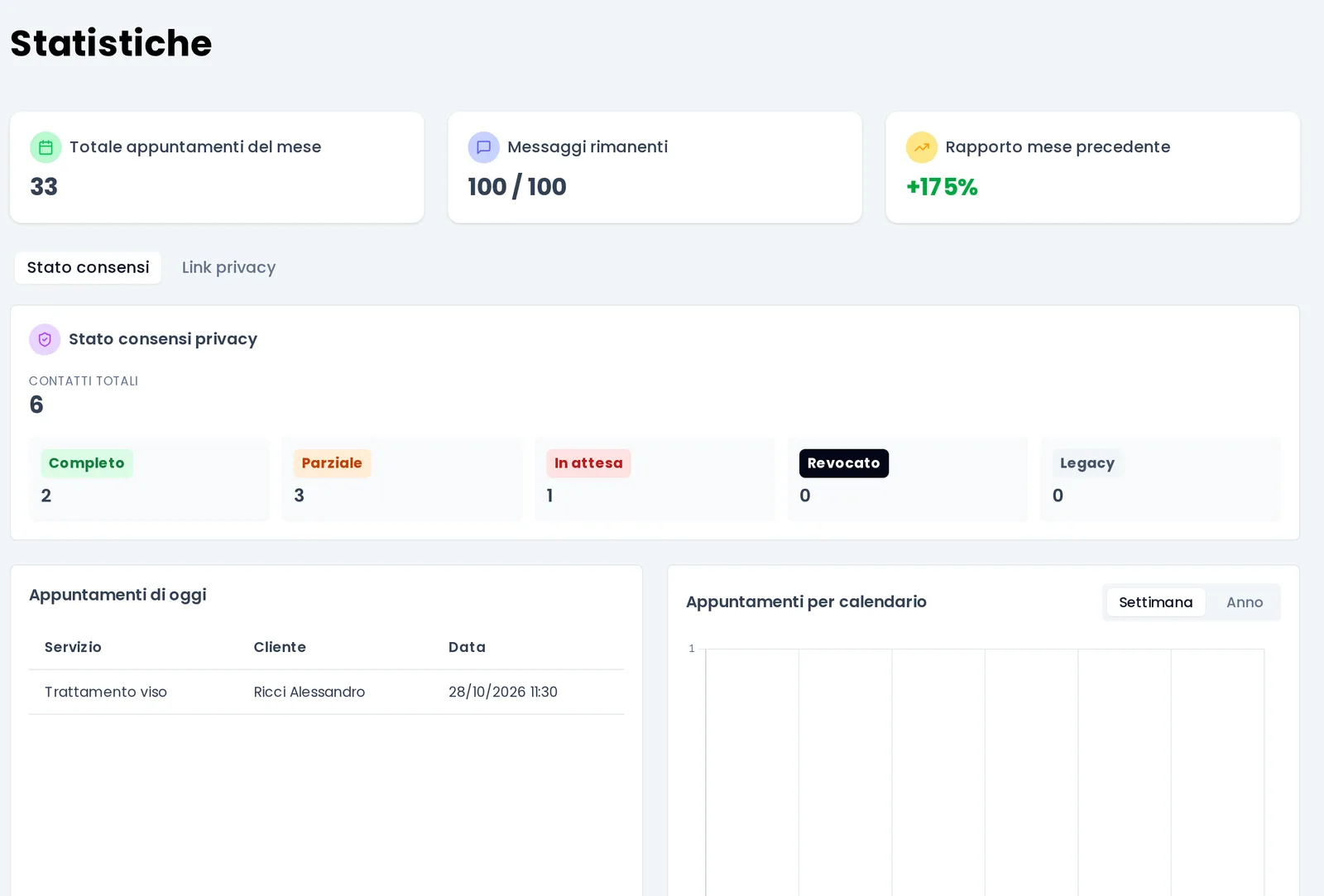Screen dimensions: 1324x896
Task: Click the Completo consent badge
Action: (87, 463)
